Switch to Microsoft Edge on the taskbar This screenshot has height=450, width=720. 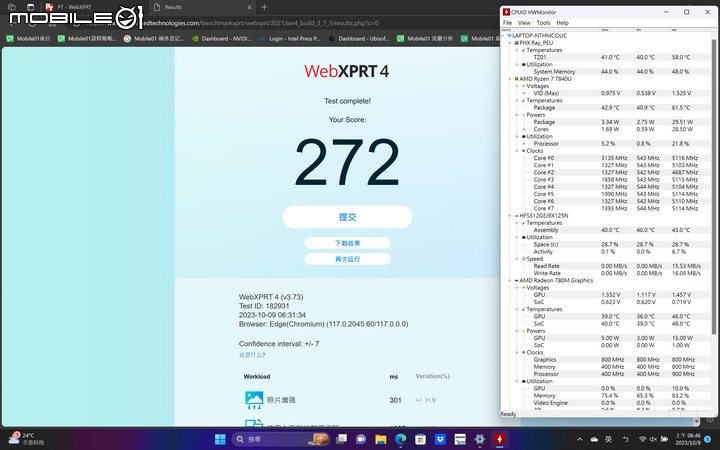pos(400,439)
